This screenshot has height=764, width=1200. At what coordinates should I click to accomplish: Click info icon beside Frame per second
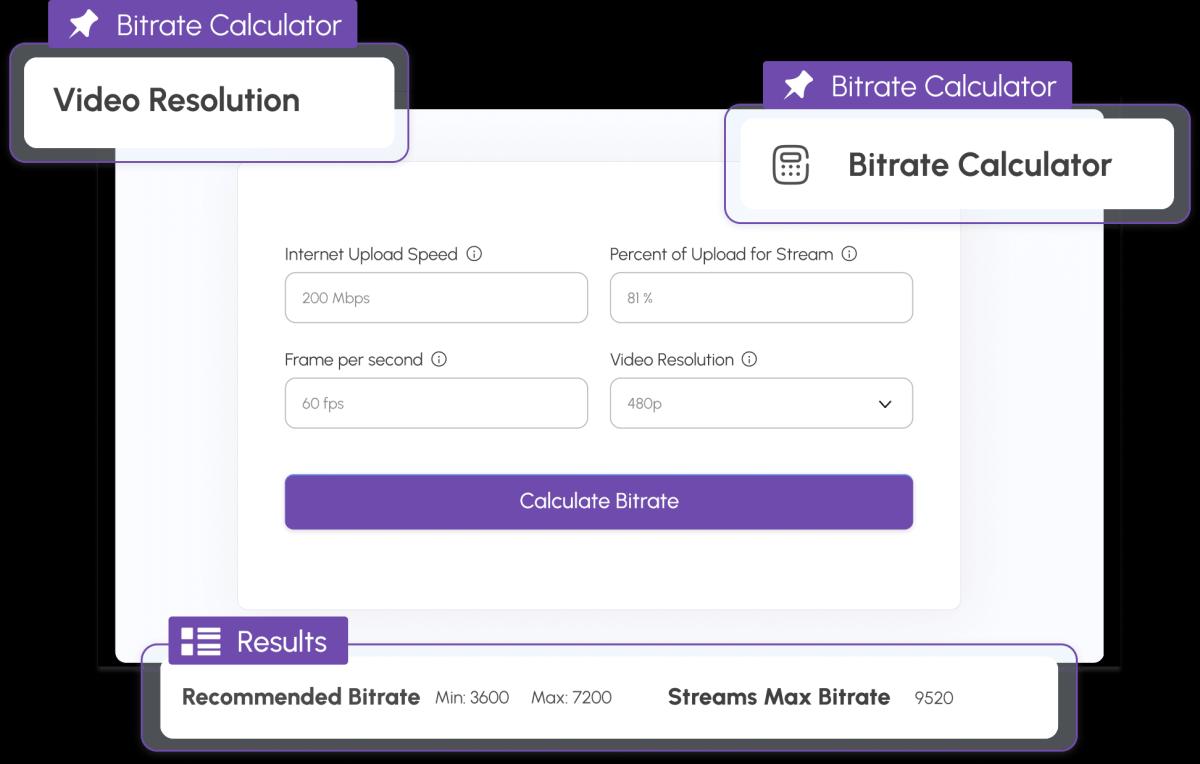coord(438,359)
